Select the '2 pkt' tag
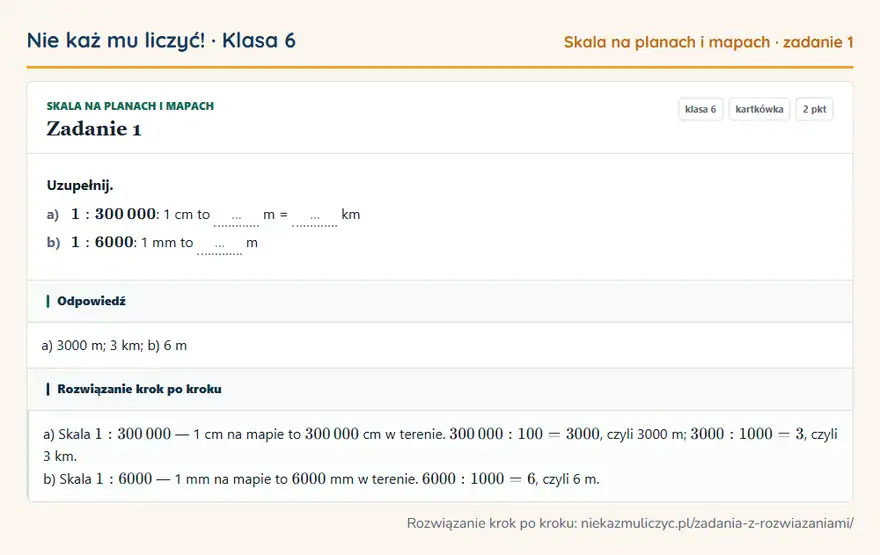Screen dimensions: 880x555 (814, 109)
